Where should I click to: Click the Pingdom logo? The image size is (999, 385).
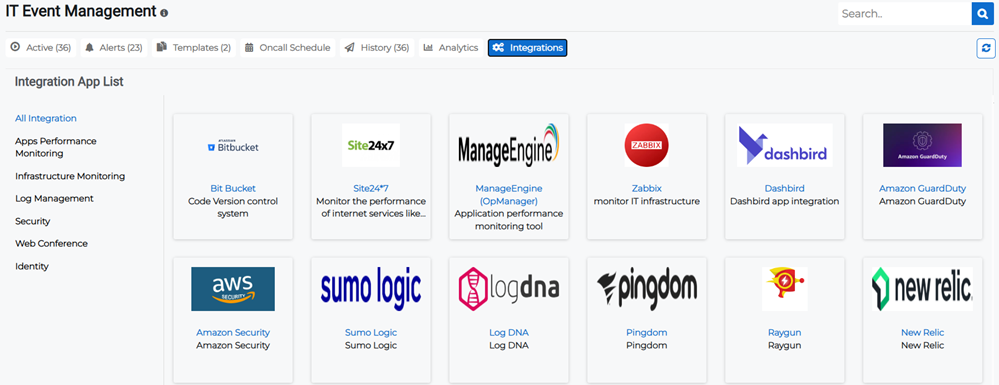click(x=647, y=289)
